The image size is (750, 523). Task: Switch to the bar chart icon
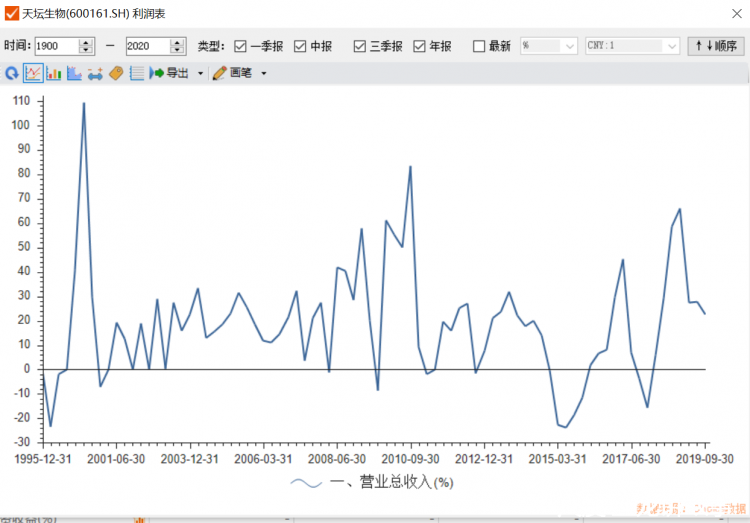coord(54,73)
